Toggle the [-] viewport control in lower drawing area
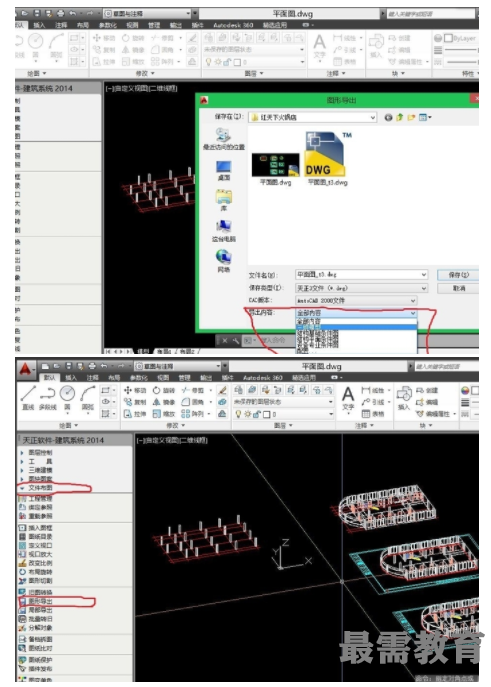This screenshot has height=687, width=491. point(139,440)
